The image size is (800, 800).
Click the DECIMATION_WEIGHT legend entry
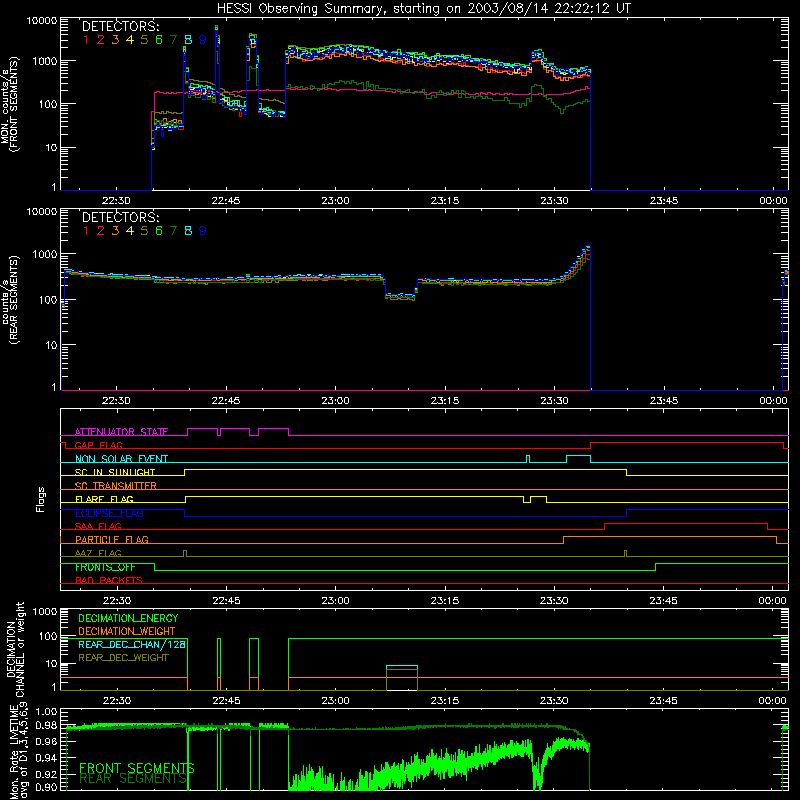point(127,631)
